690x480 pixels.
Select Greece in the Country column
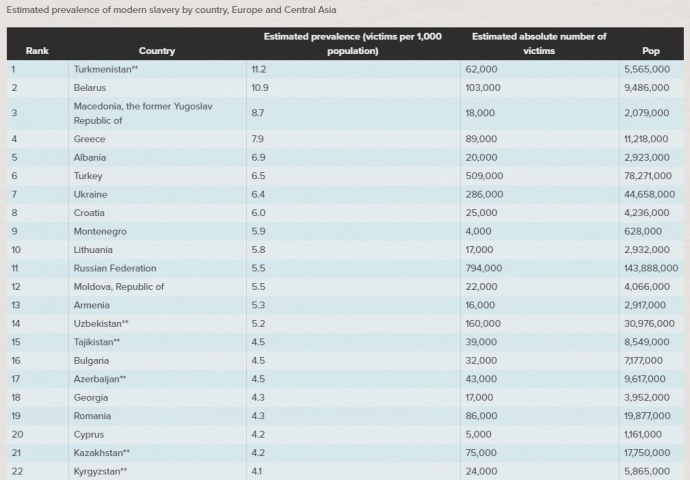89,139
